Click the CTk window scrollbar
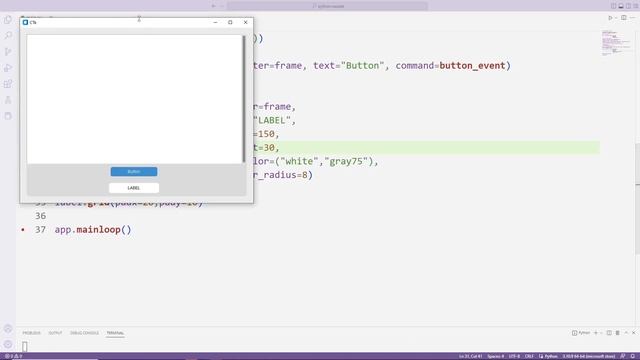 244,99
